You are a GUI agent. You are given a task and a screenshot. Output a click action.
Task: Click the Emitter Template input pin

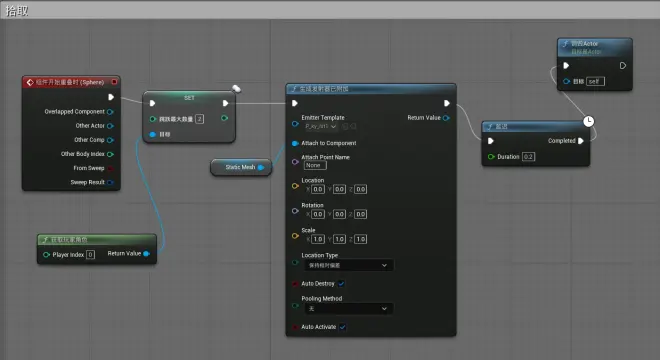click(295, 124)
